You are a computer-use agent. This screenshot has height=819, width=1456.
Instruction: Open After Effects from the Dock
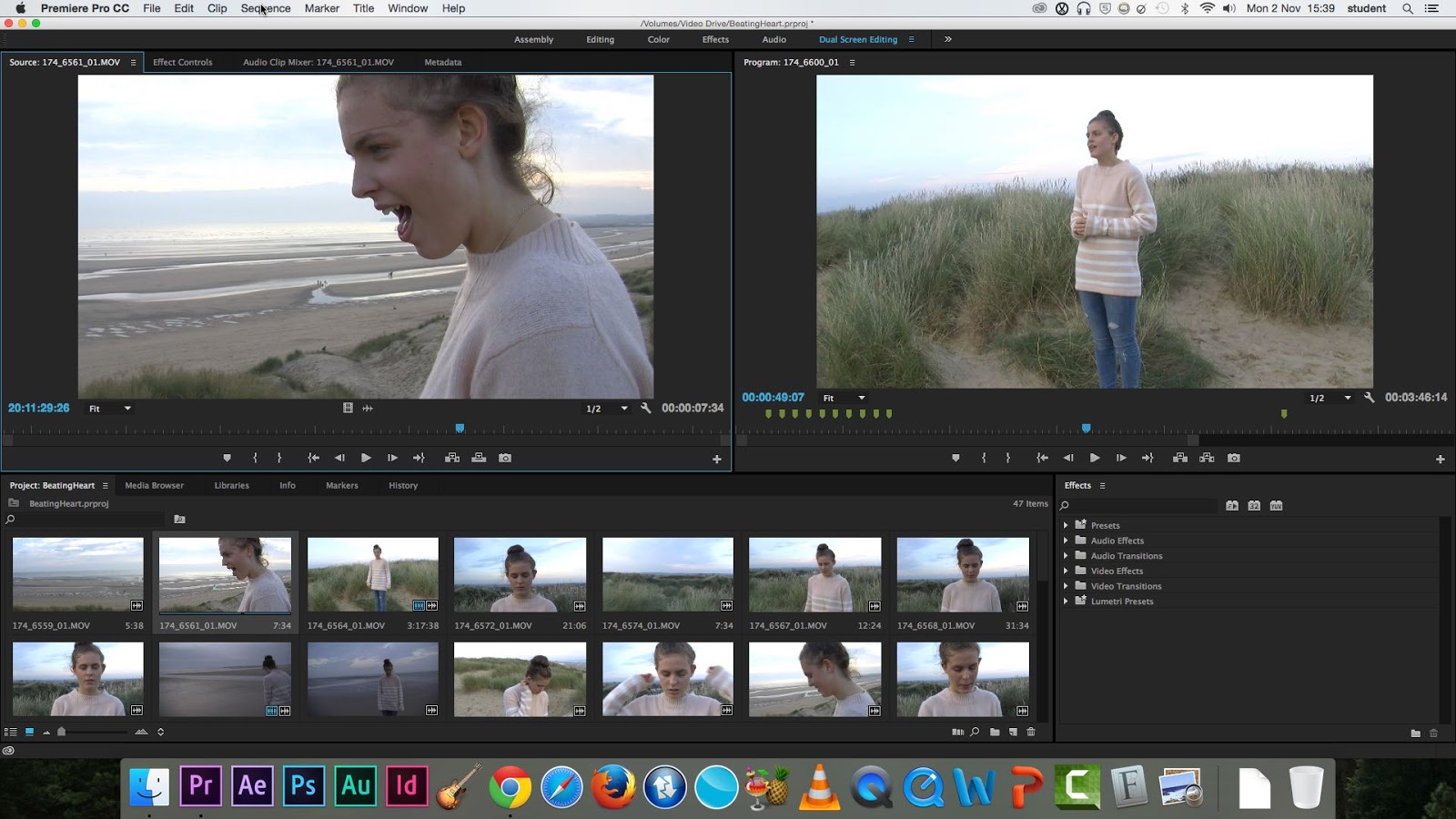click(x=253, y=785)
